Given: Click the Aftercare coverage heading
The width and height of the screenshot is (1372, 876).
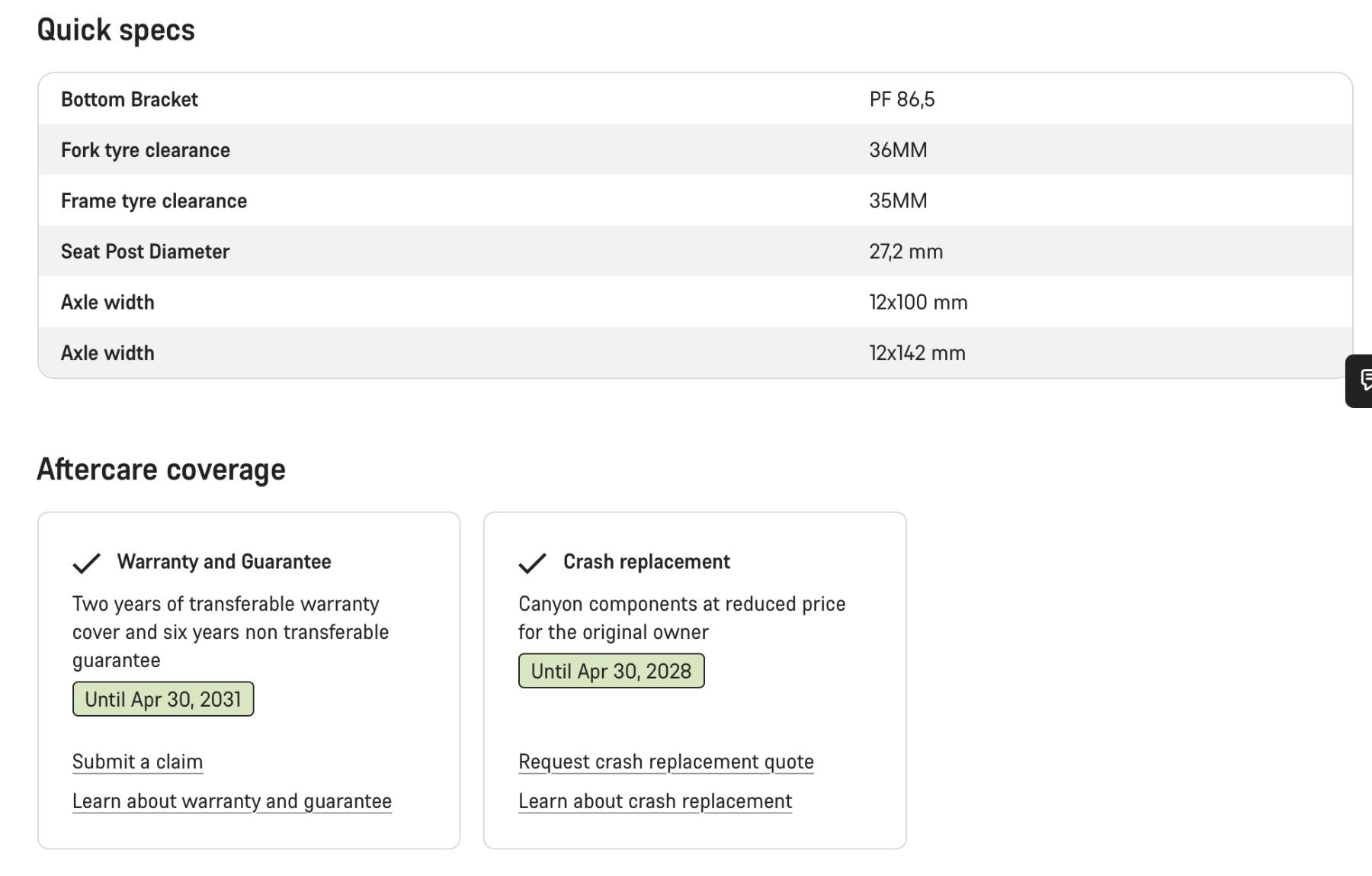Looking at the screenshot, I should tap(161, 470).
